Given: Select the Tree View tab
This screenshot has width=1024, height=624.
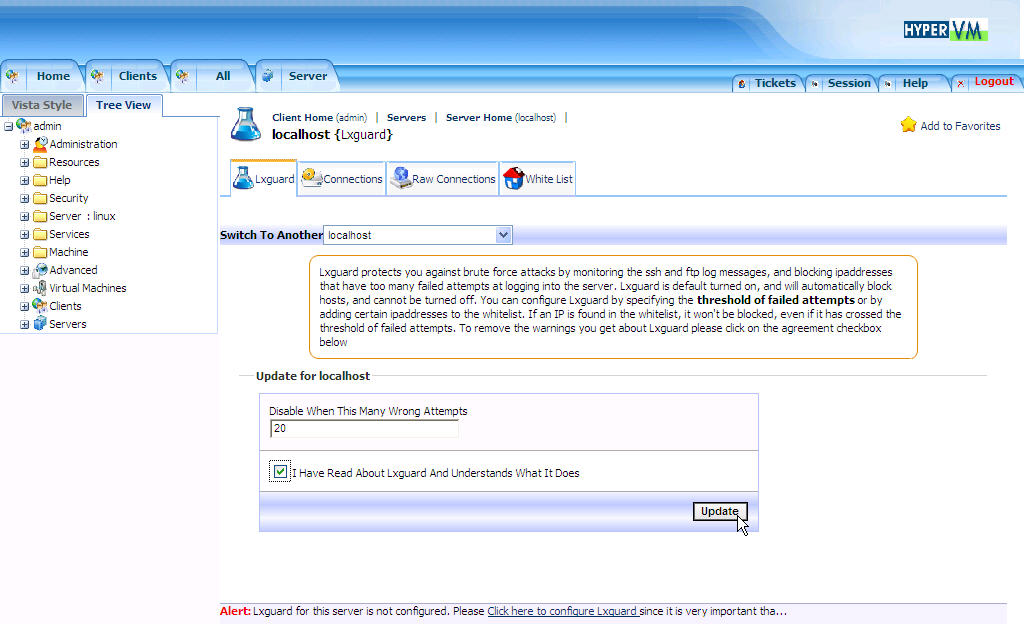Looking at the screenshot, I should point(123,105).
